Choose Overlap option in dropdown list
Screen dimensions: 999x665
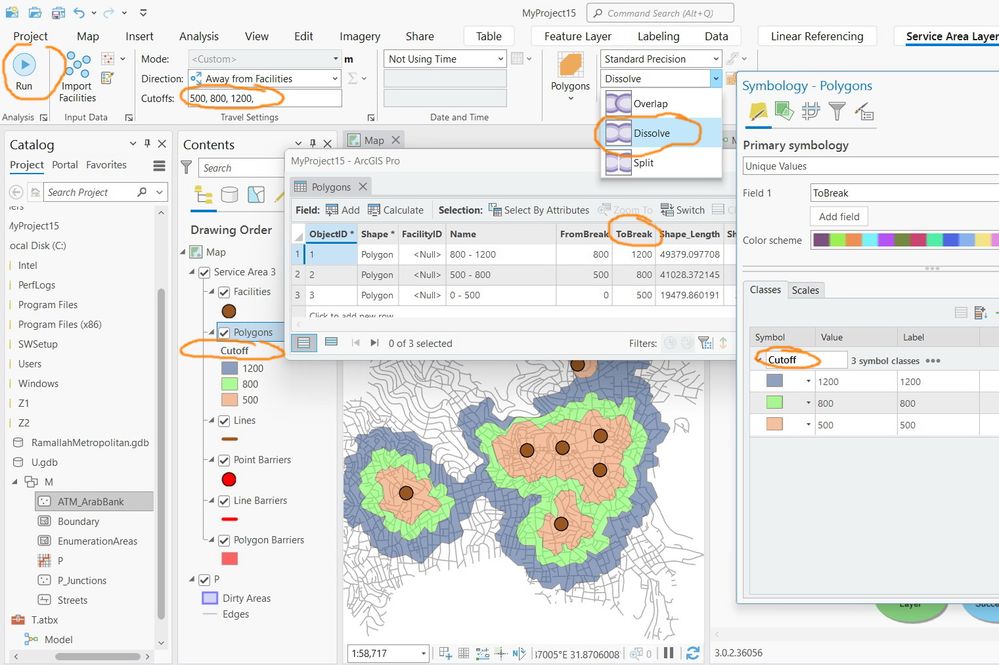pos(661,103)
